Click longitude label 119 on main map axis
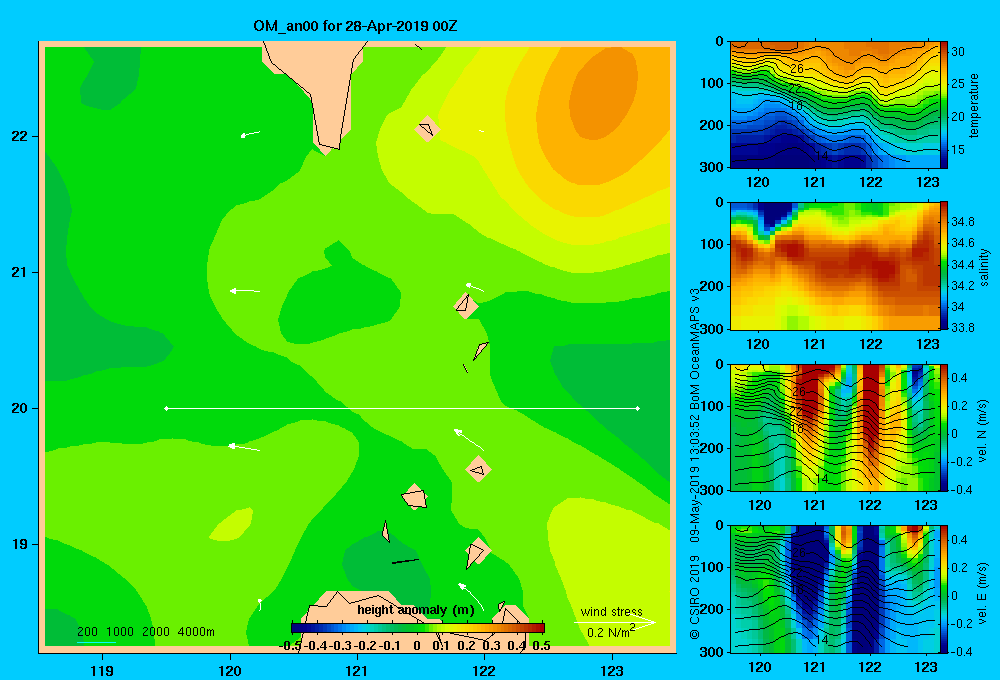 click(x=102, y=670)
